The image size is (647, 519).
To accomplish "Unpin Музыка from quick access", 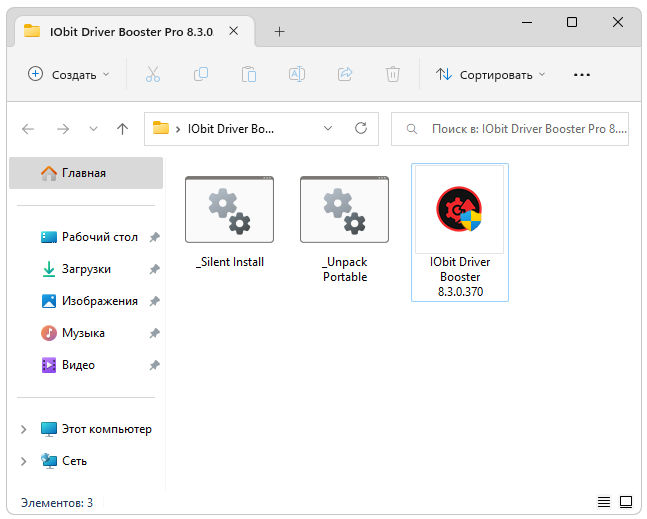I will 154,333.
